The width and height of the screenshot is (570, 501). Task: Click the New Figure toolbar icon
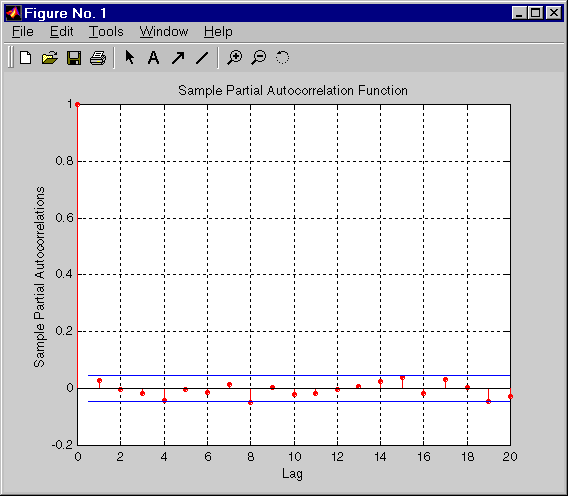[x=25, y=58]
